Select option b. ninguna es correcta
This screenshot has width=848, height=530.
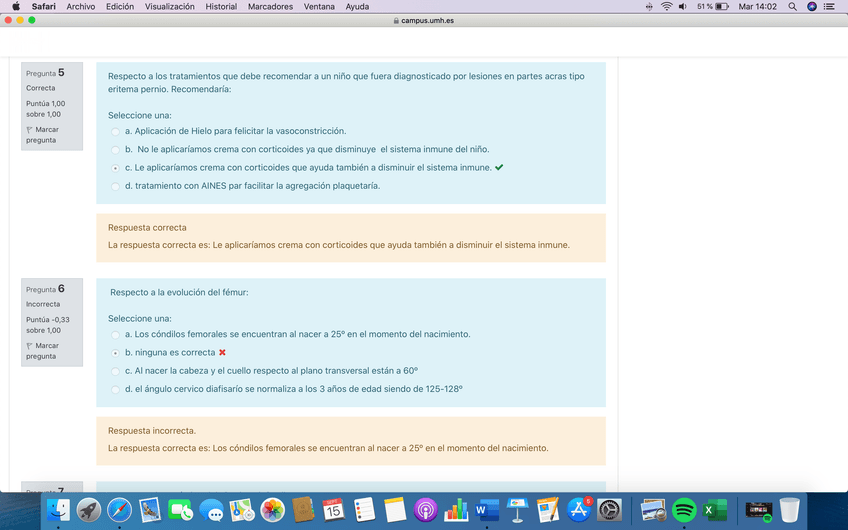[x=115, y=353]
